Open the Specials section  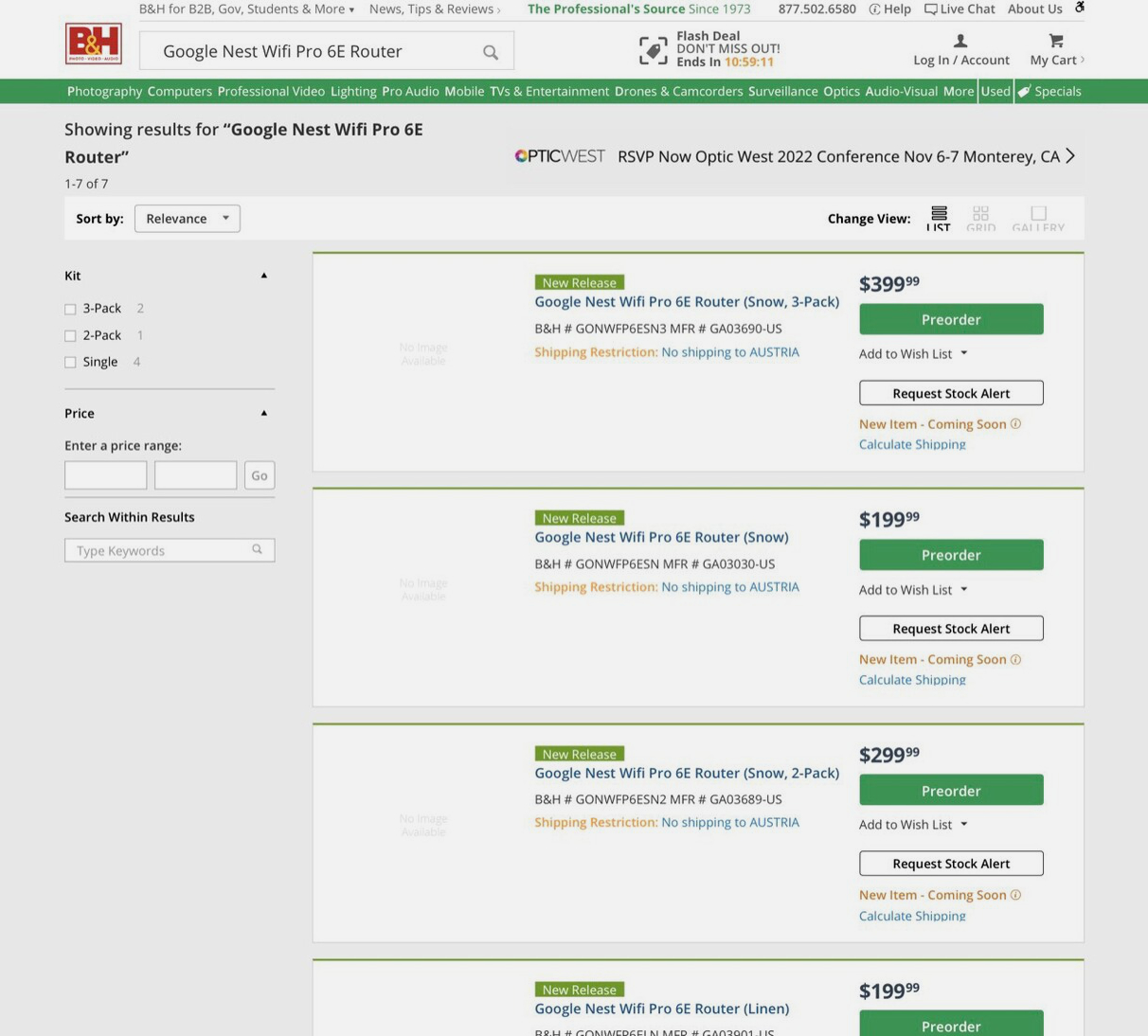[1049, 91]
